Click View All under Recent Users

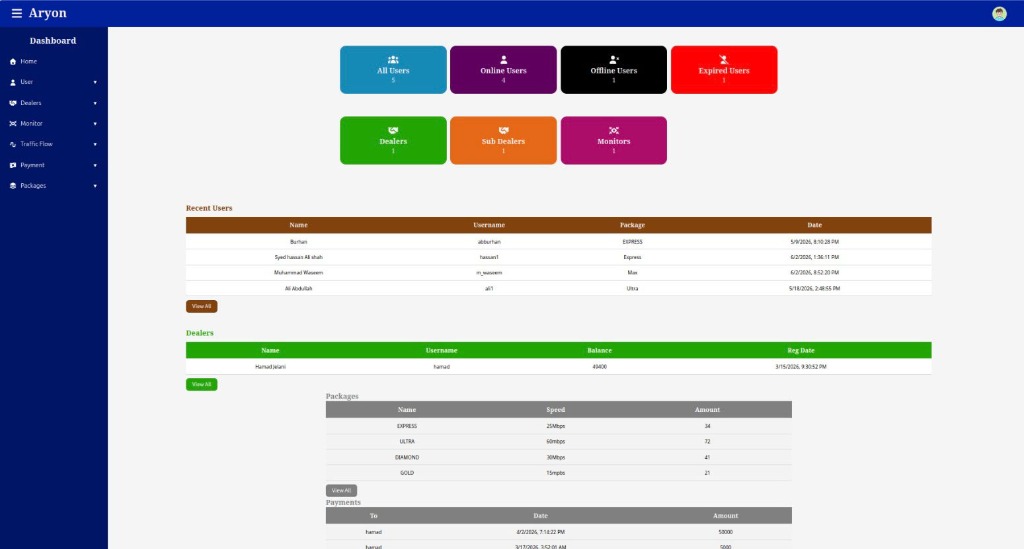[202, 306]
